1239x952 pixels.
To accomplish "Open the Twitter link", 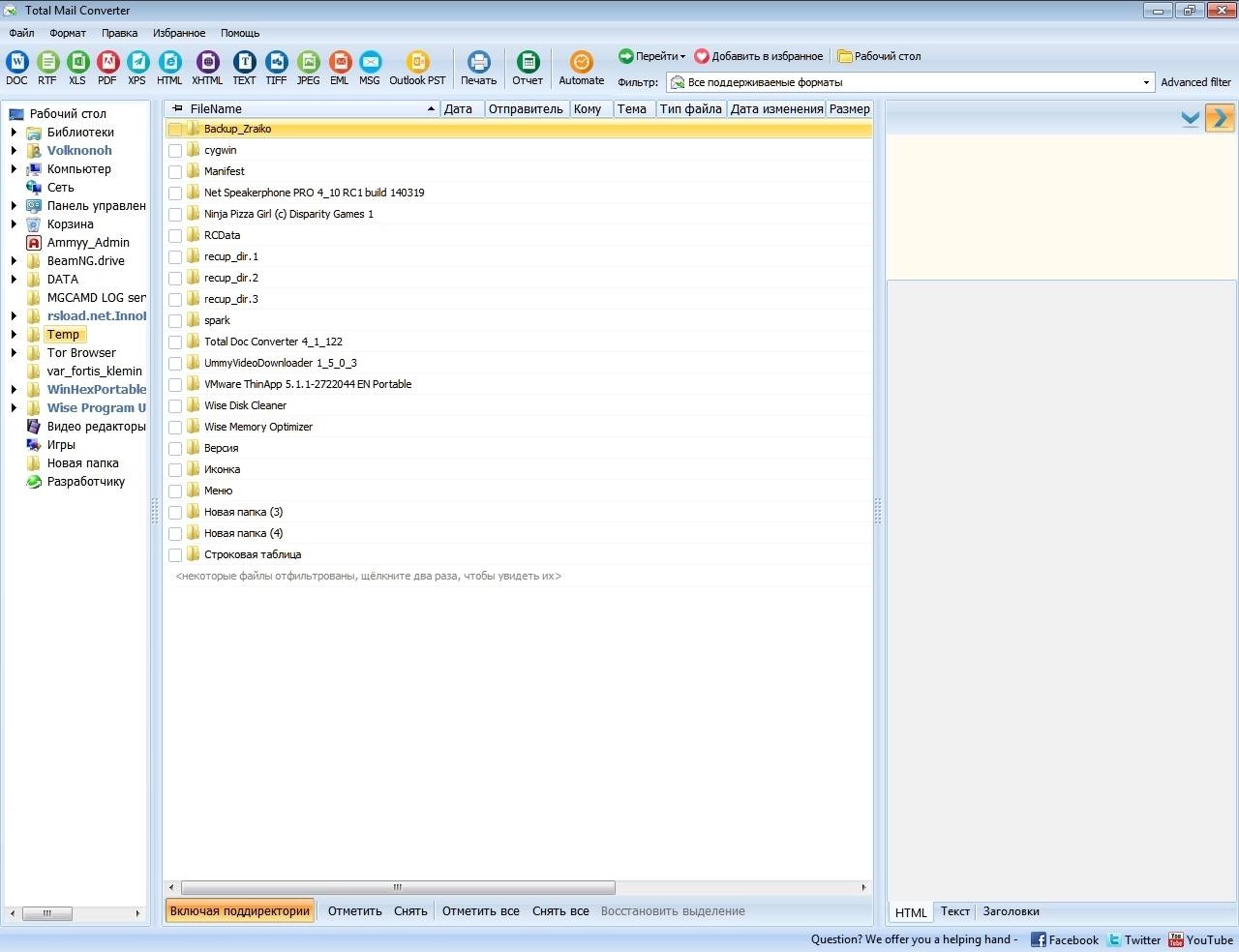I will point(1133,939).
